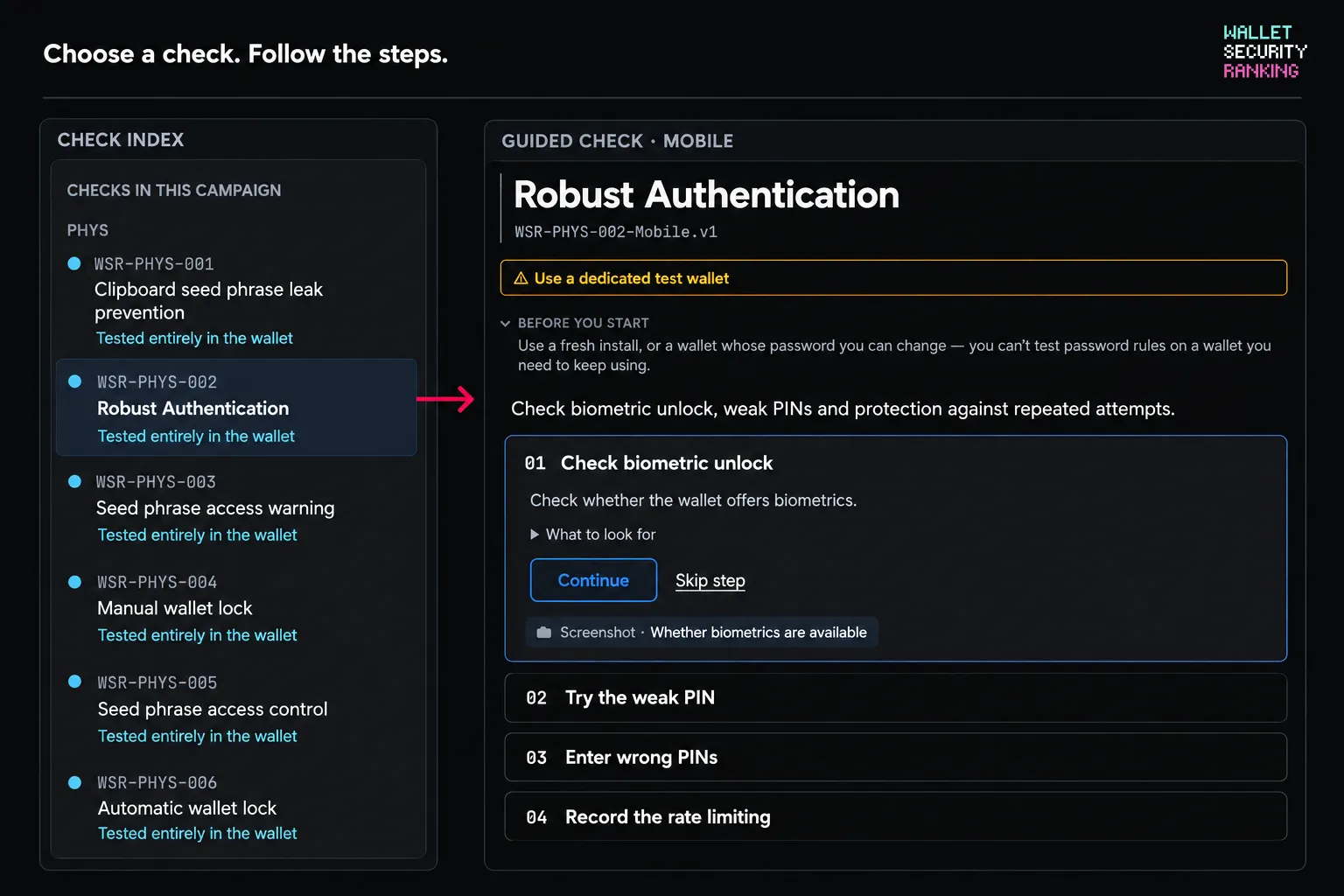
Task: Click the 'Choose a check. Follow the steps.' heading
Action: click(x=246, y=54)
